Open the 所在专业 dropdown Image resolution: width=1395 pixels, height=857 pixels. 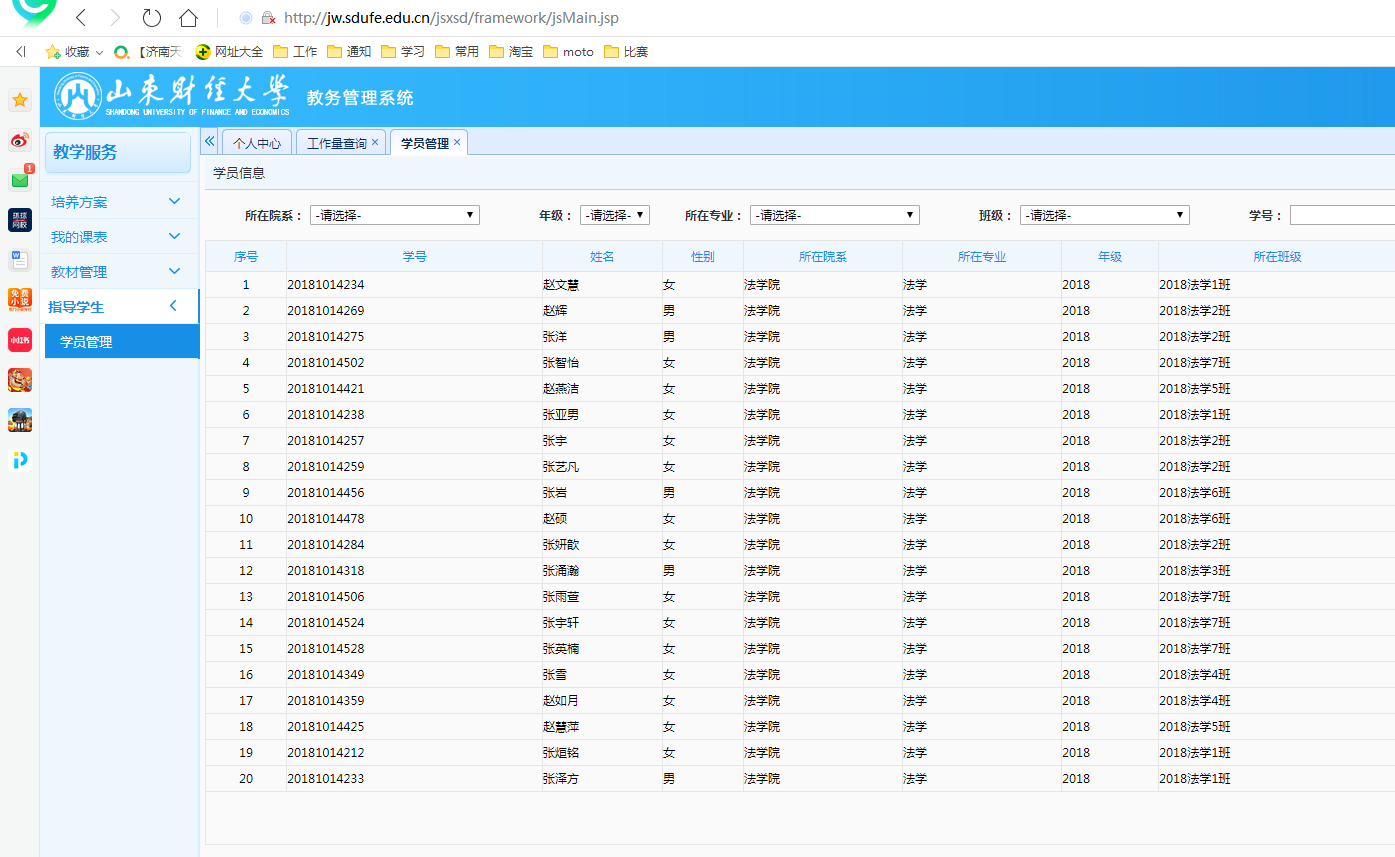(834, 215)
